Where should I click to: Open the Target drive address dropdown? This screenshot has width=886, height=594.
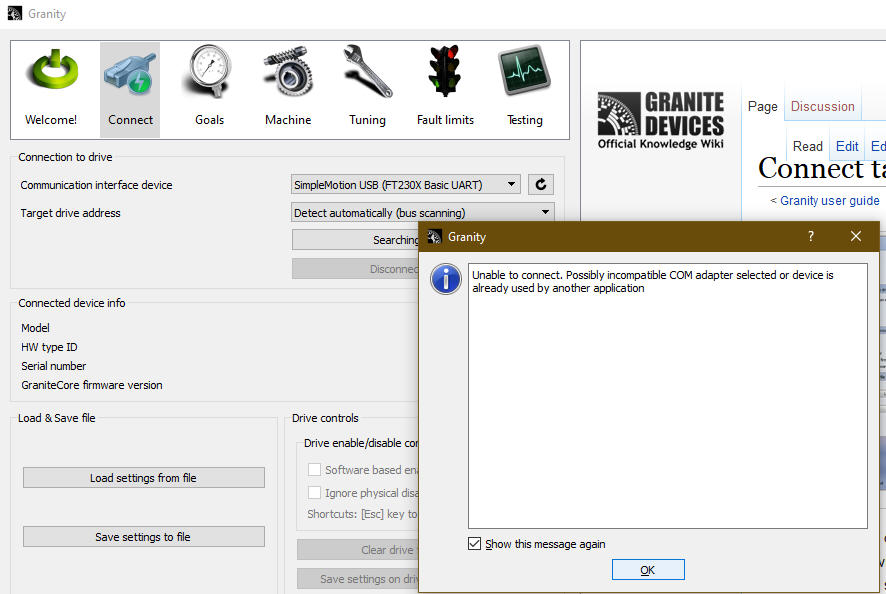[423, 213]
